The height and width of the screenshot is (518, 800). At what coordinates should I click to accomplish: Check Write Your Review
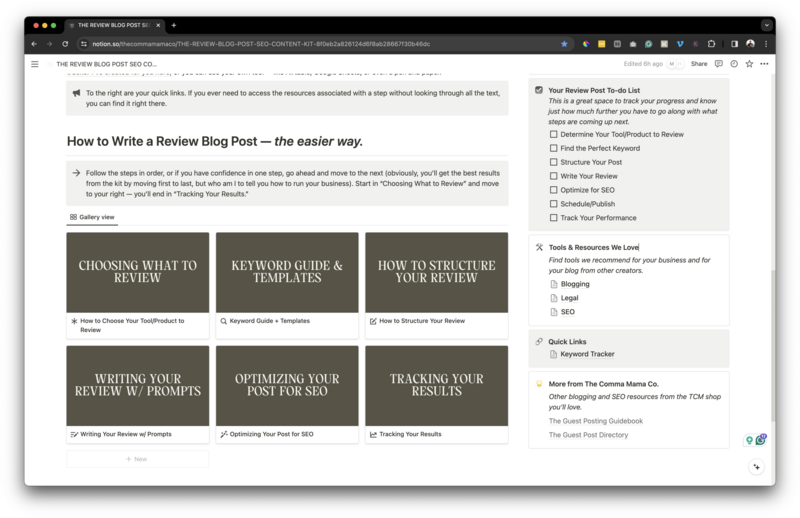(x=553, y=176)
